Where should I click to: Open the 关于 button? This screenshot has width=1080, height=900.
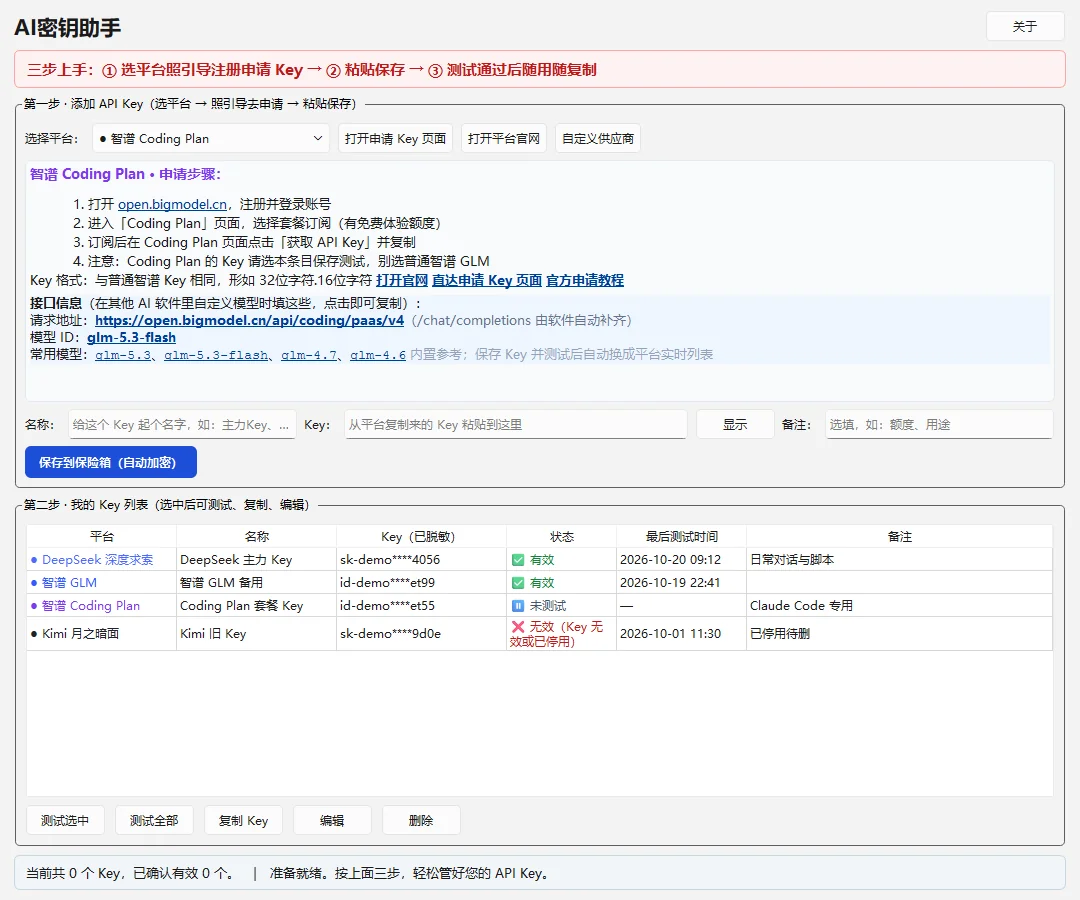pyautogui.click(x=1025, y=27)
